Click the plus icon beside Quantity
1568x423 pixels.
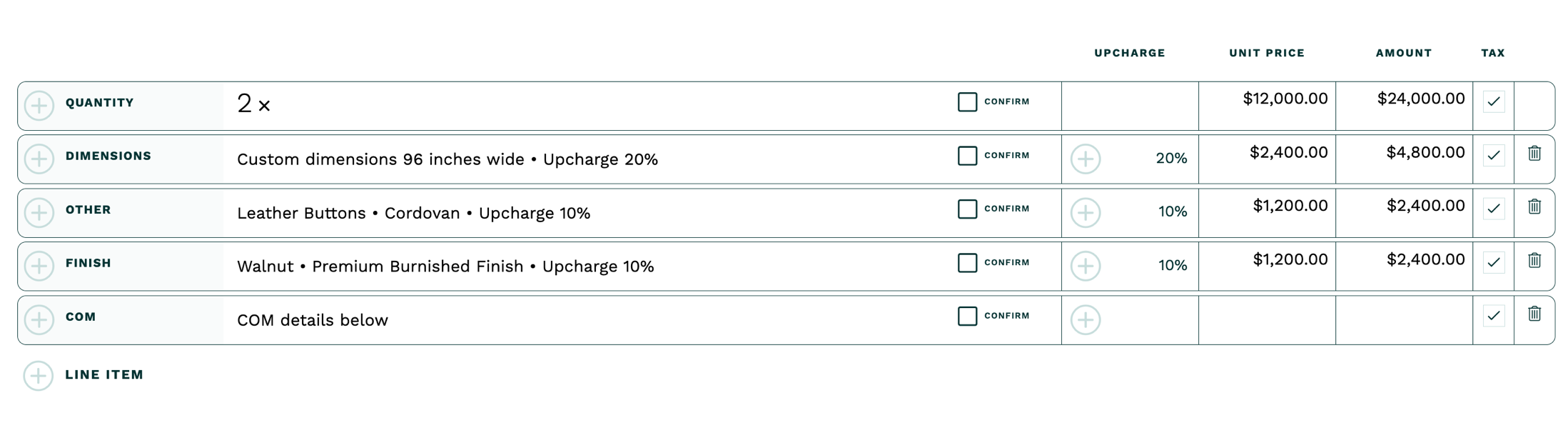click(39, 106)
